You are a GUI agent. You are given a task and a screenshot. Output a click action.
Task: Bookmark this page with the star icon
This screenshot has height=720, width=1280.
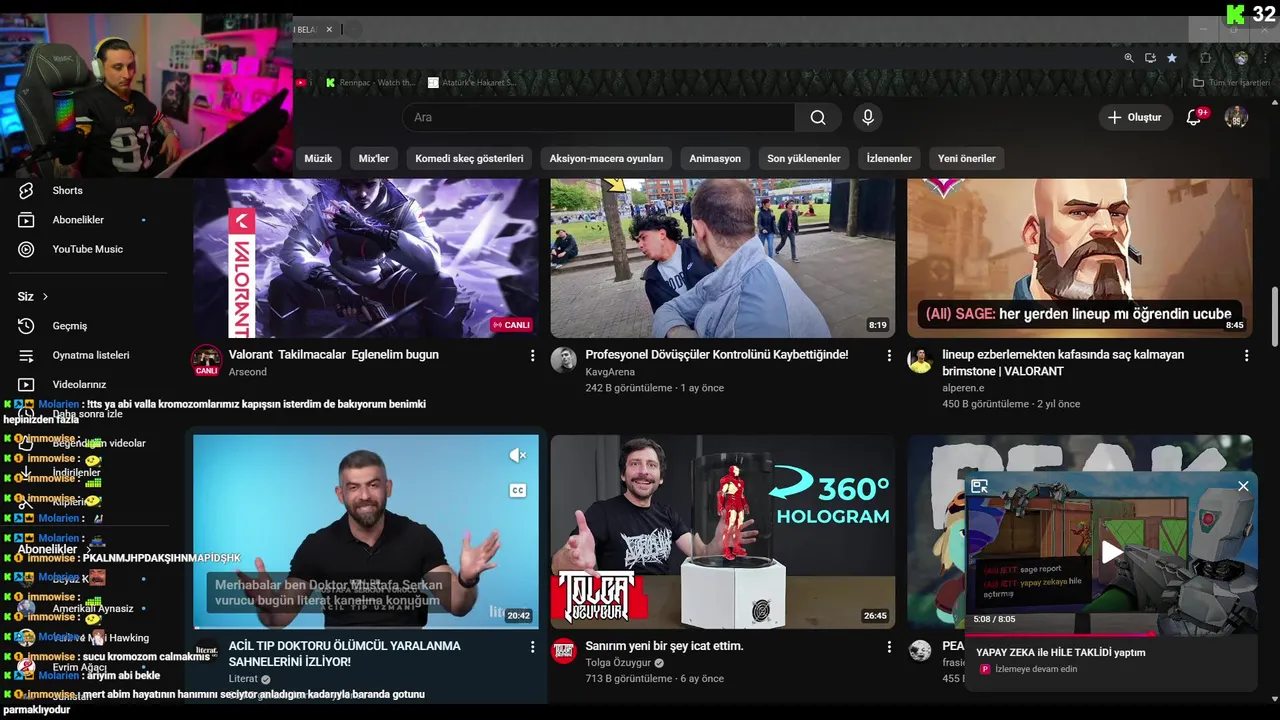[1172, 58]
